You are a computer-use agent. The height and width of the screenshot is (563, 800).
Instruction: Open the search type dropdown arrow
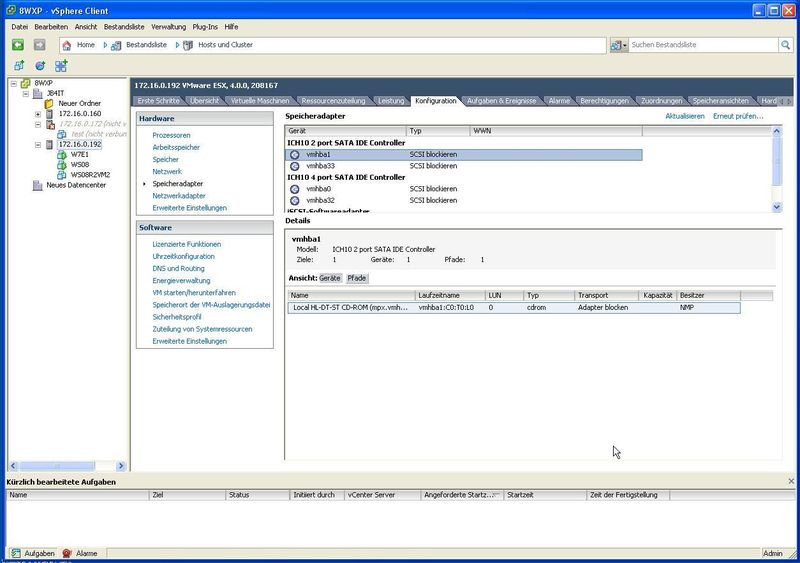tap(626, 45)
